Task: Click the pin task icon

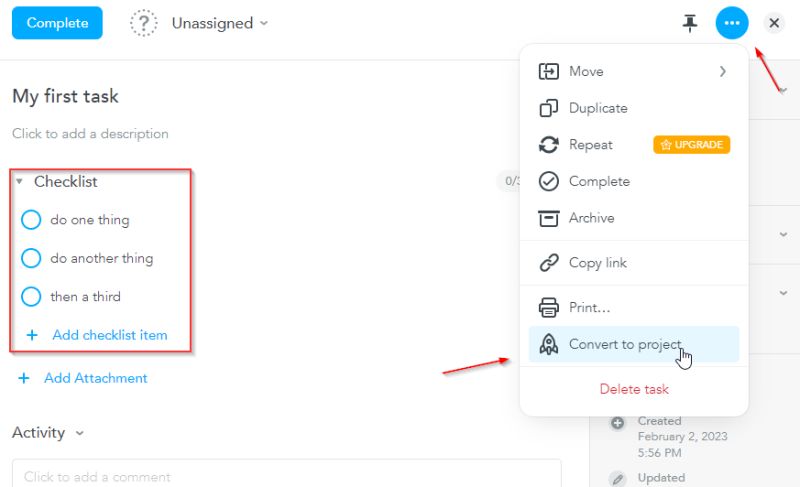Action: coord(690,23)
